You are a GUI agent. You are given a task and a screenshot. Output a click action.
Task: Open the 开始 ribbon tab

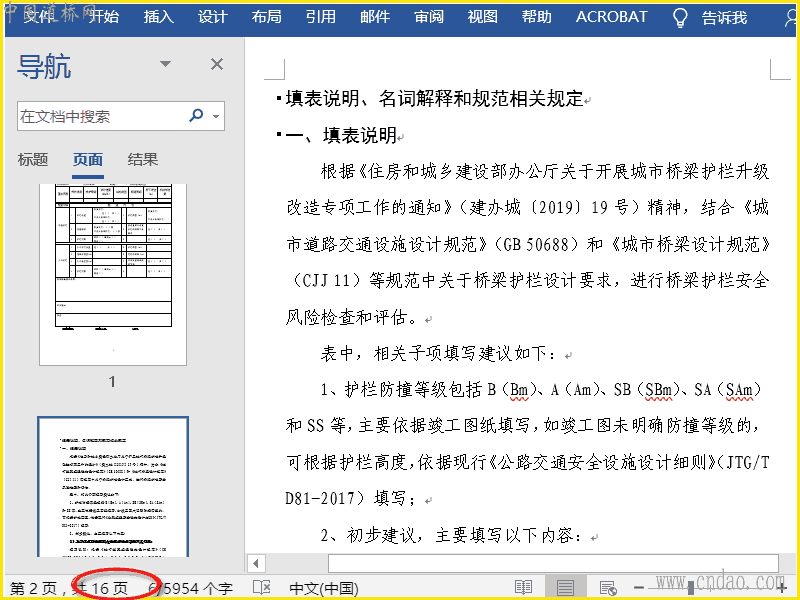pyautogui.click(x=104, y=17)
